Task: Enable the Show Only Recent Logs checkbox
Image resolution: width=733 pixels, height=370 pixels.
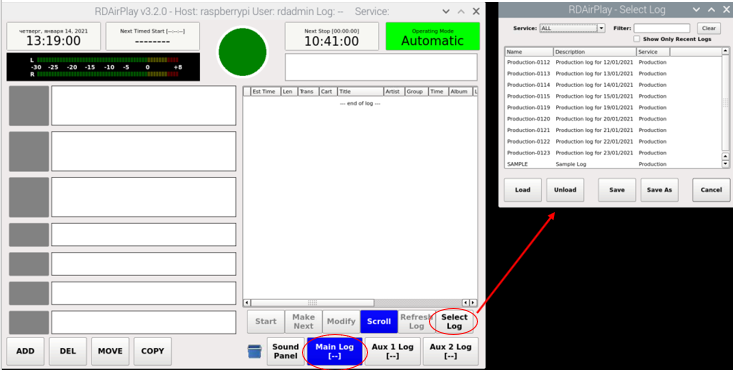Action: [637, 39]
